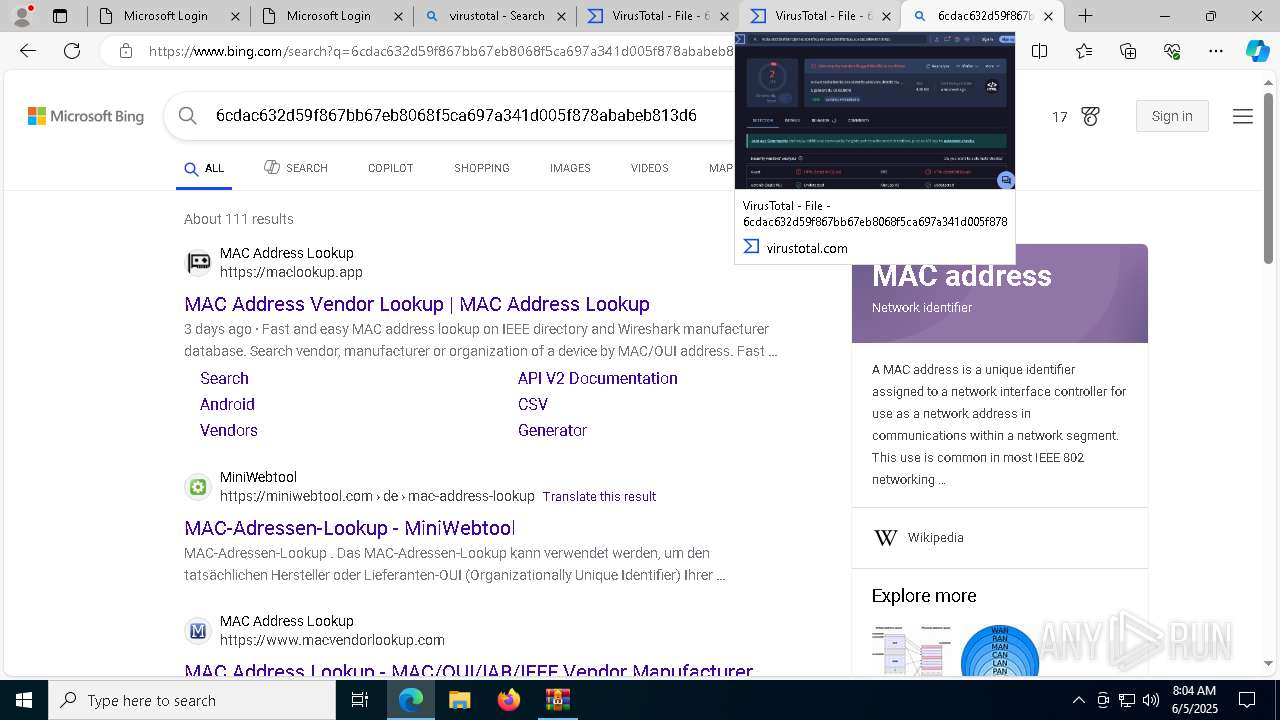Select the VIDEOS tab
1280x720 pixels.
[649, 168]
